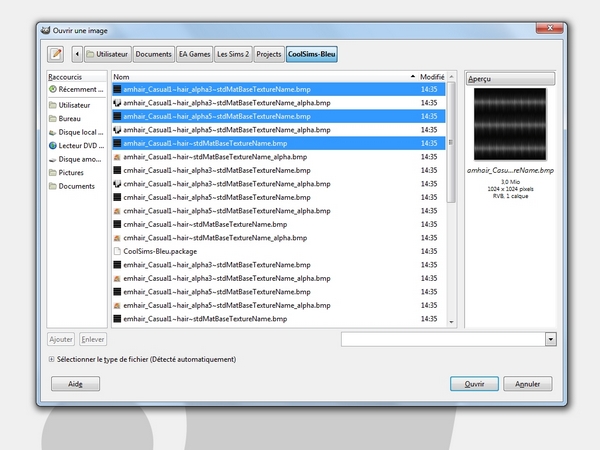
Task: Open Récemment shortcut in sidebar
Action: pos(77,89)
